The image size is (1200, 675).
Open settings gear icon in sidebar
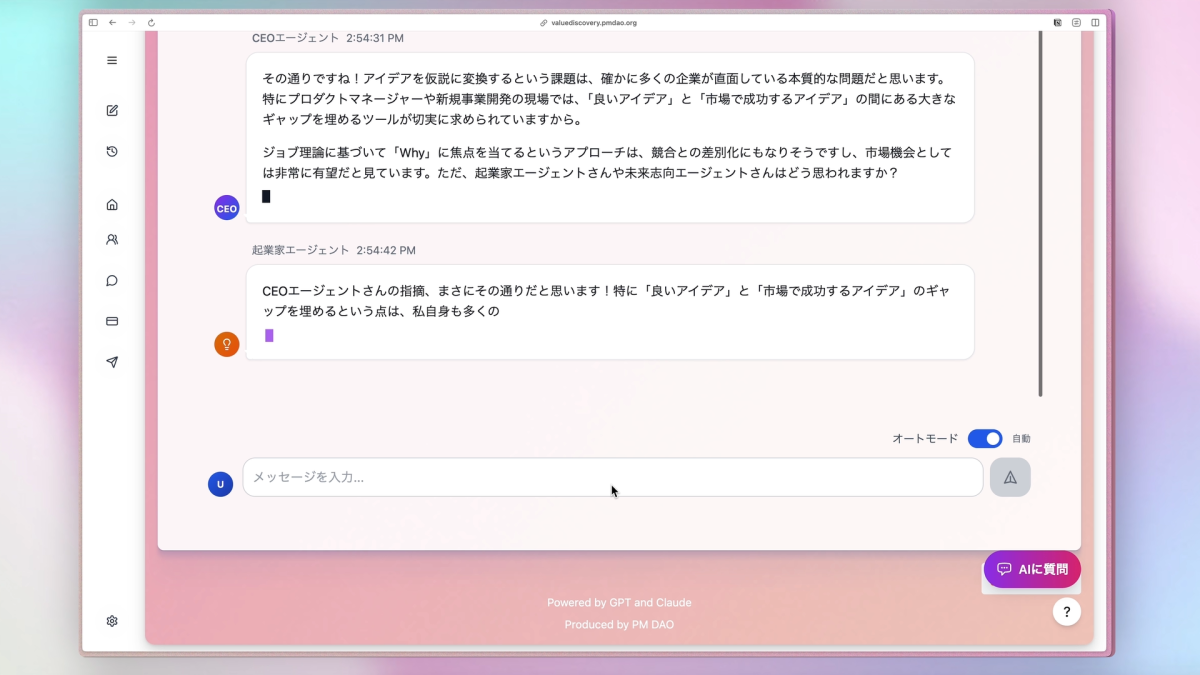pyautogui.click(x=112, y=621)
